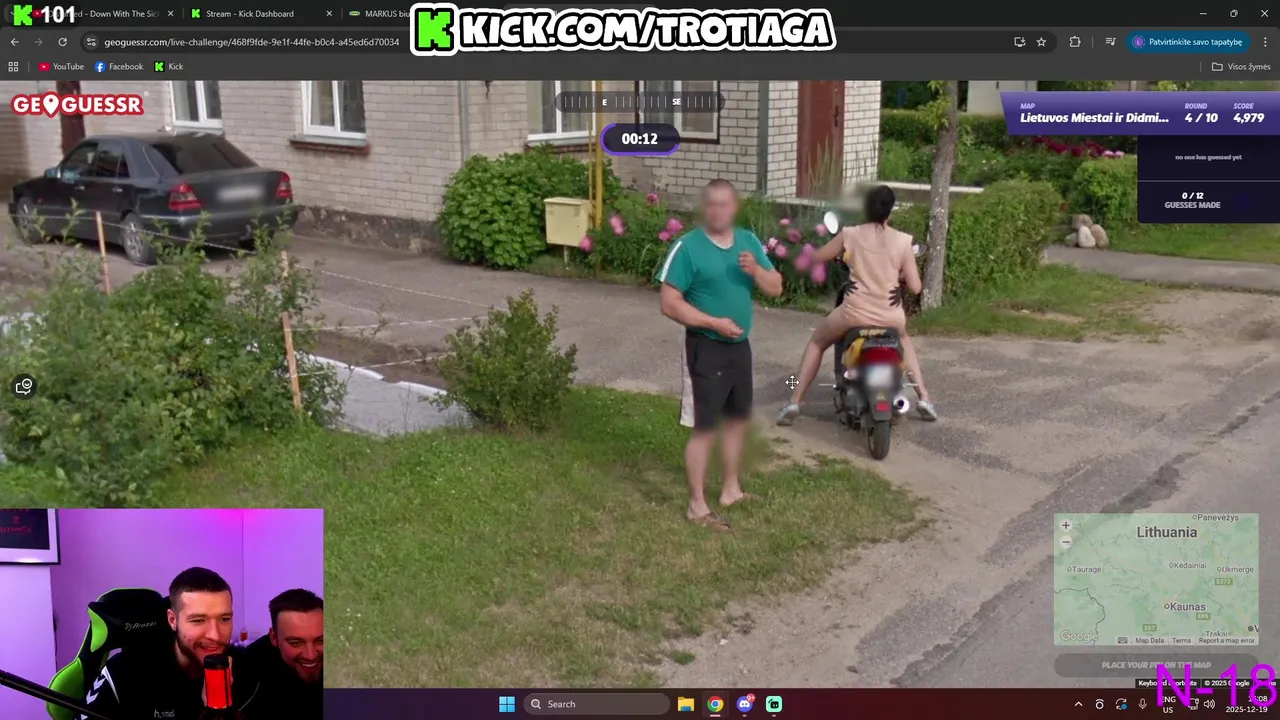Viewport: 1280px width, 720px height.
Task: Zoom out on the guess map
Action: click(x=1065, y=541)
